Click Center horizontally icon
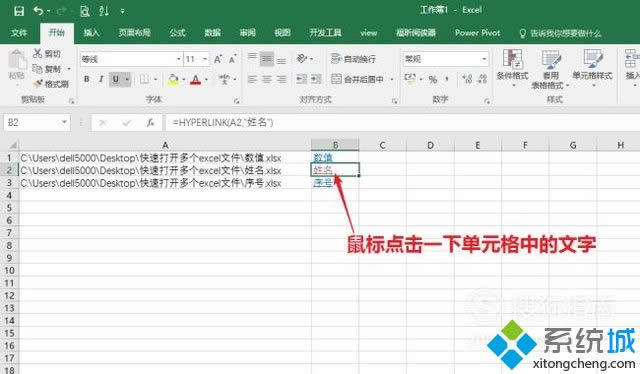The height and width of the screenshot is (374, 640). tap(267, 79)
